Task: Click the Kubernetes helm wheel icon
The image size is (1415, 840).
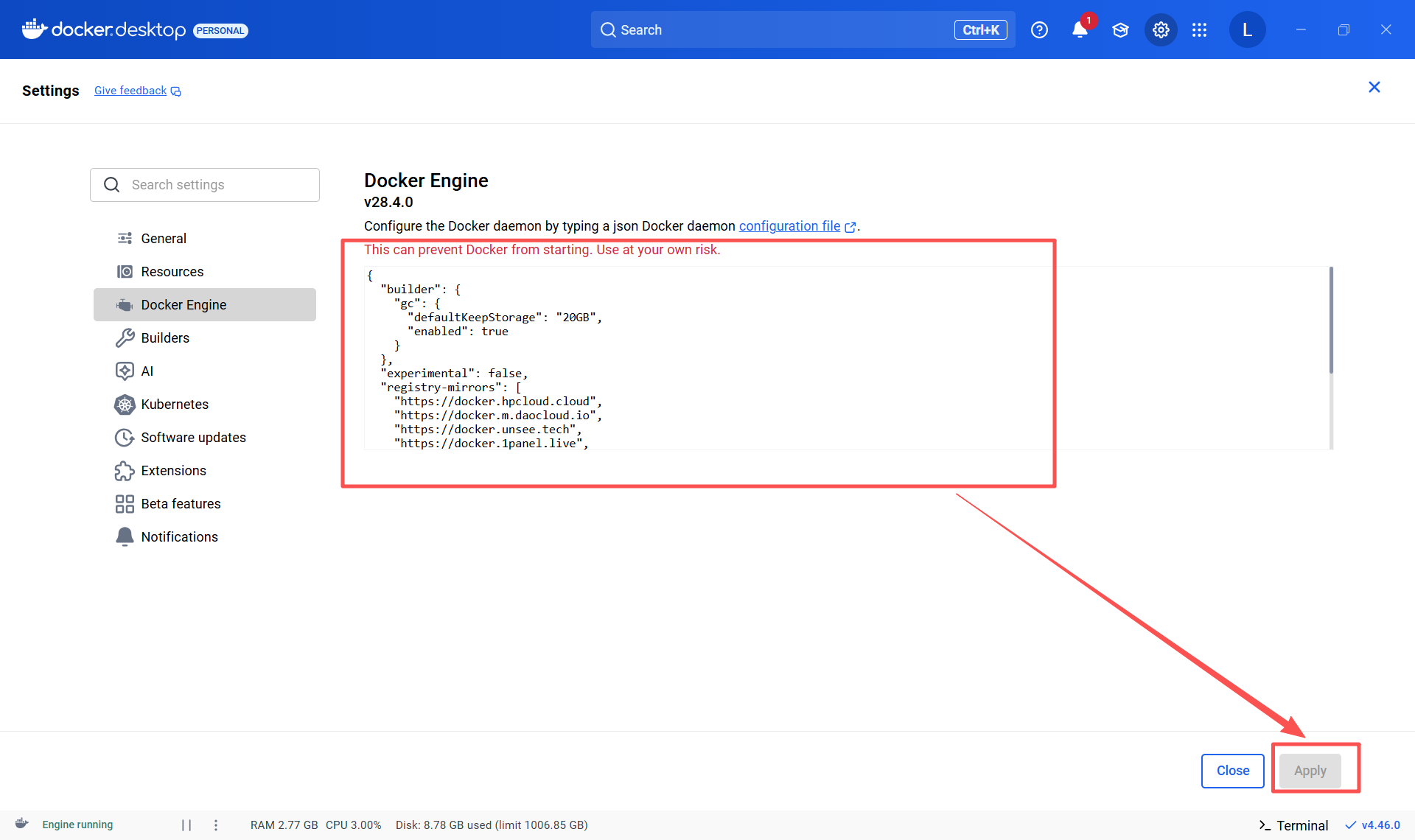Action: pyautogui.click(x=125, y=404)
